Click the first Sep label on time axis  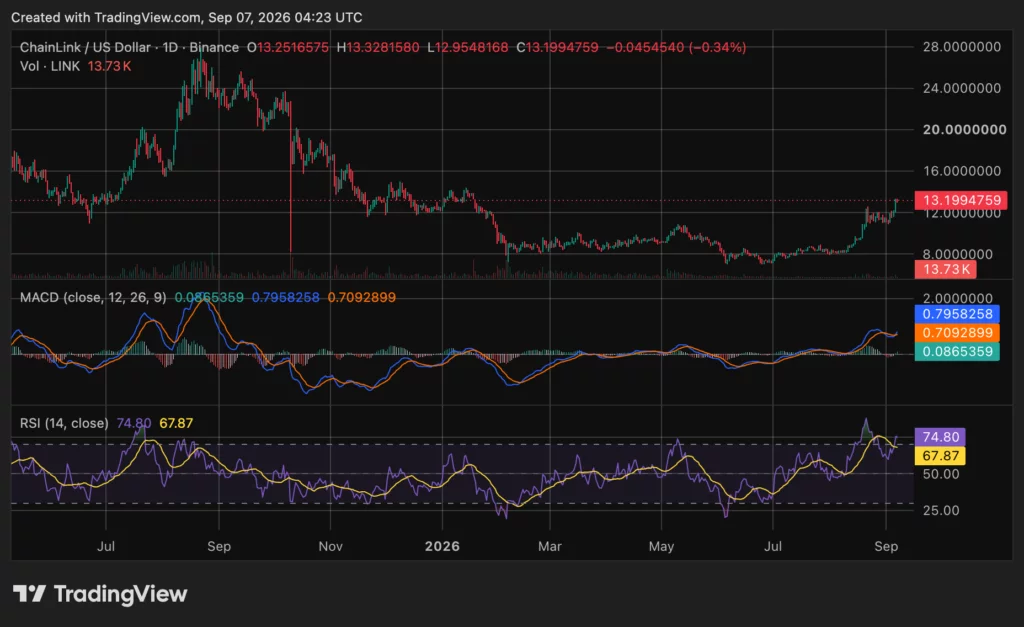[219, 546]
